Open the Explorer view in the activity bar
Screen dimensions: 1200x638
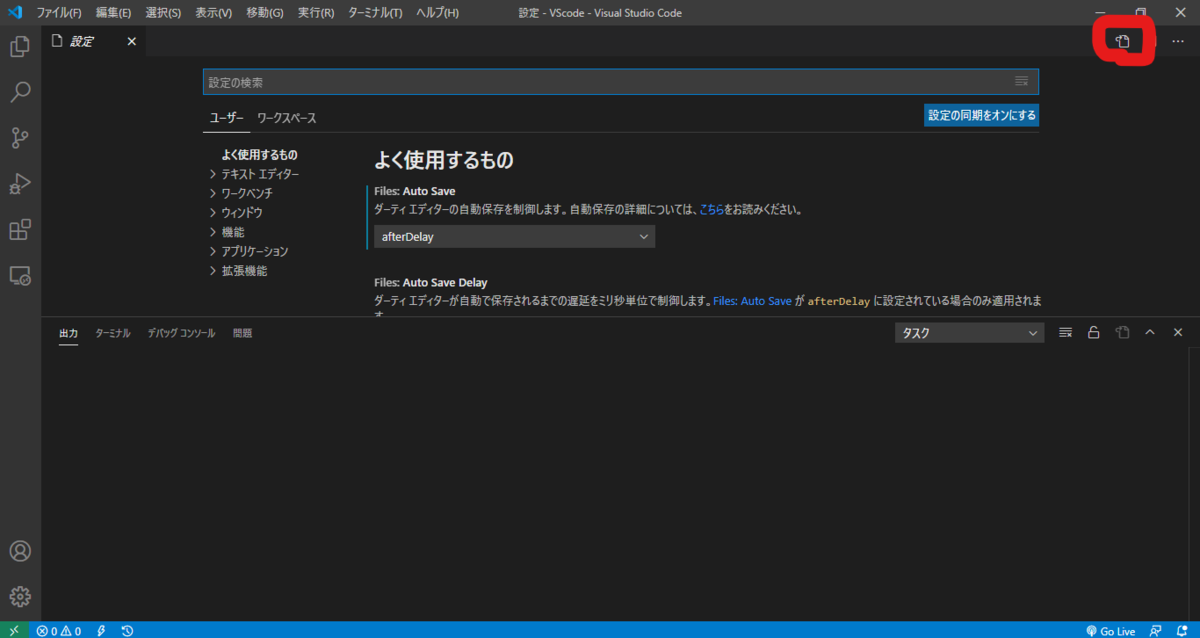point(20,46)
